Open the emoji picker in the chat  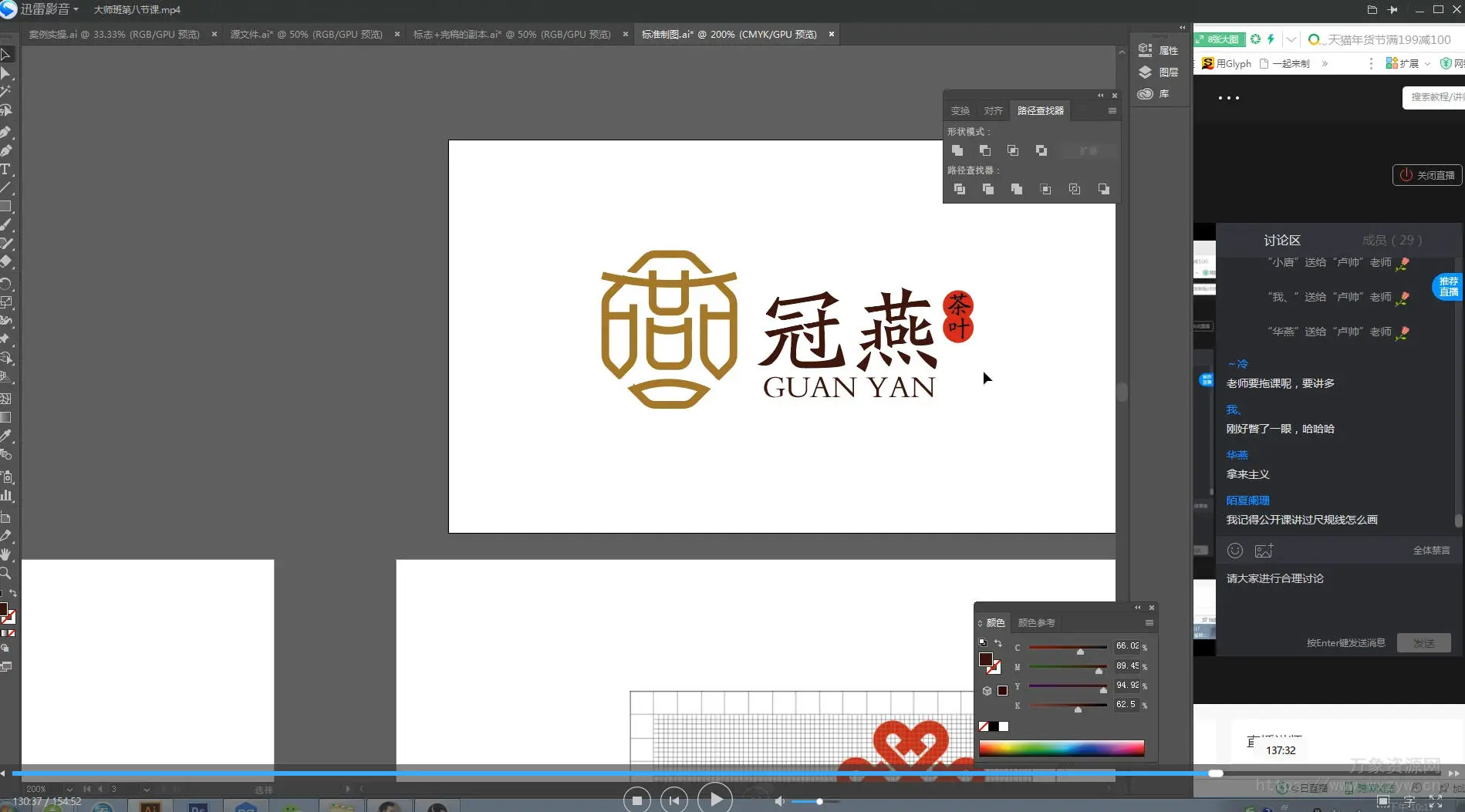tap(1235, 551)
